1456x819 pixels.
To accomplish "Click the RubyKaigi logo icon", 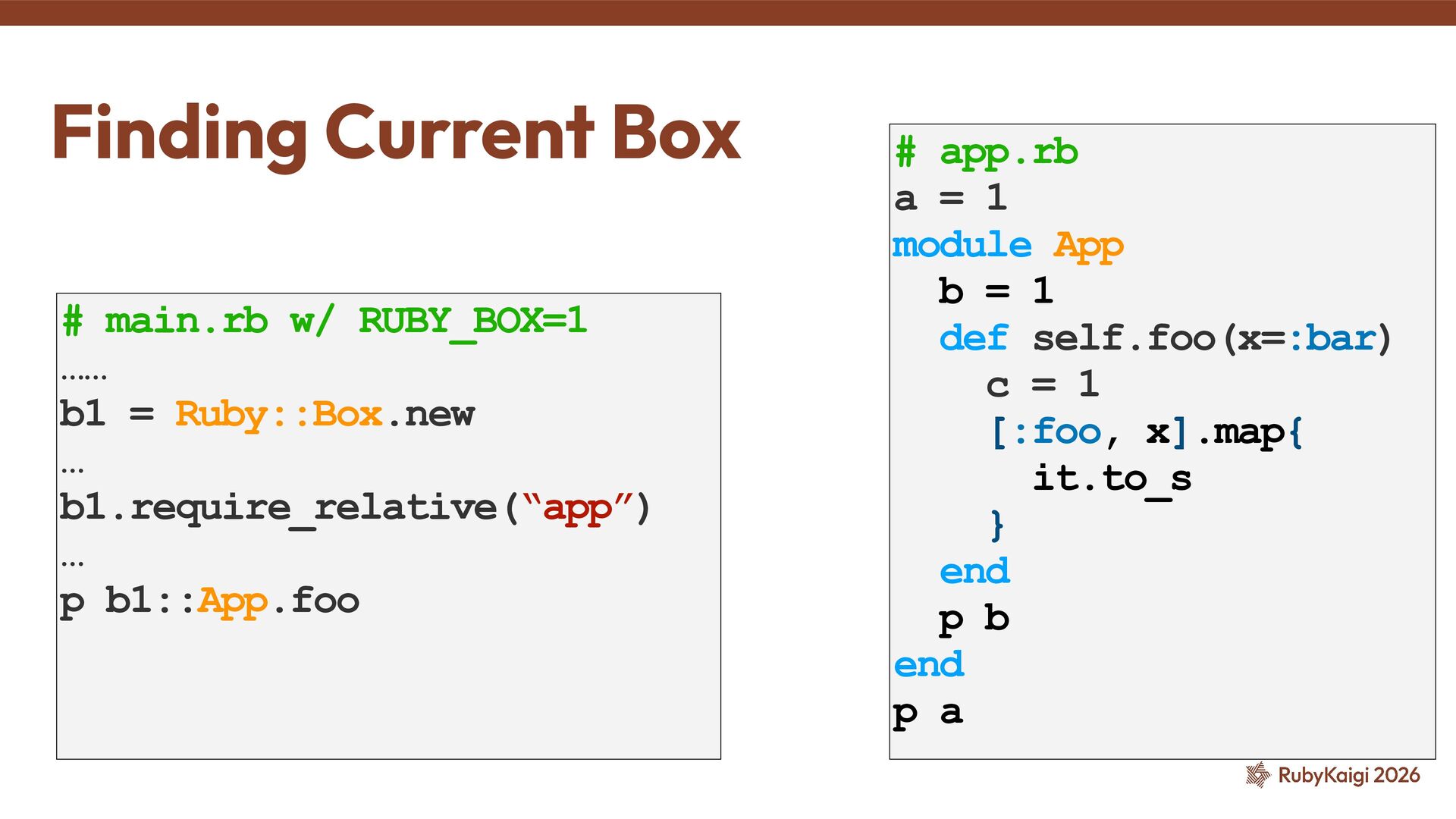I will (1257, 774).
